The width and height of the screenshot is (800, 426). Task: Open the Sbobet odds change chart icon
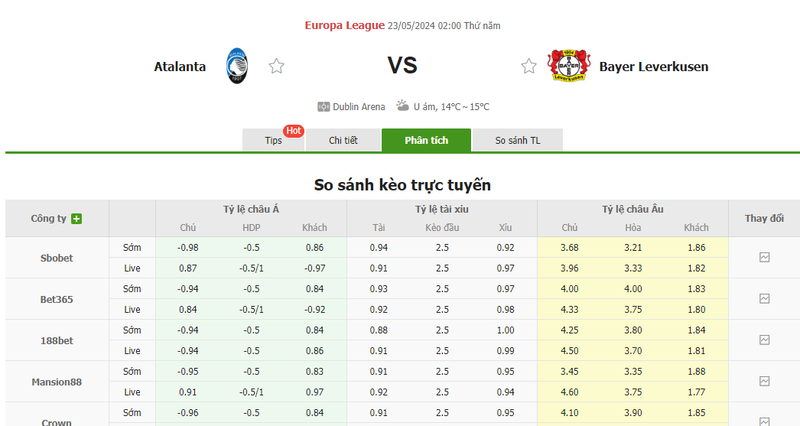pos(764,258)
